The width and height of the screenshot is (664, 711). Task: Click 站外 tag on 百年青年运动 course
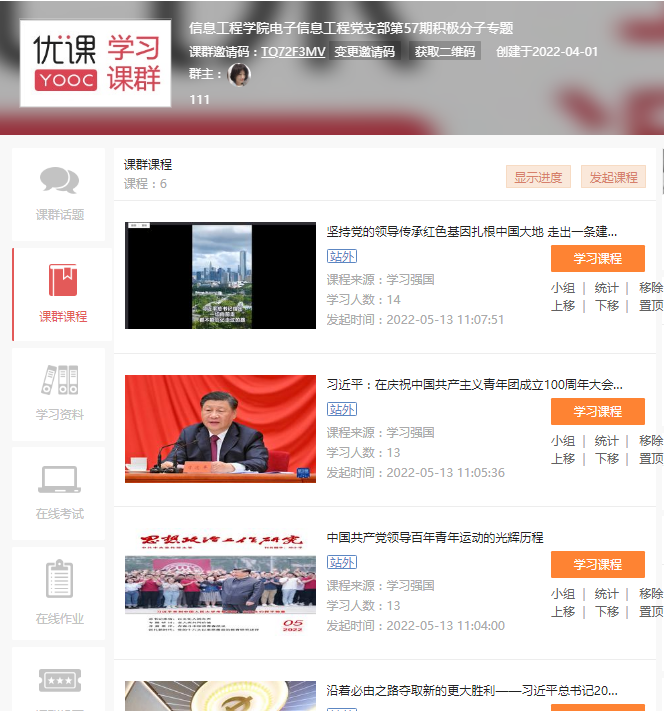342,562
